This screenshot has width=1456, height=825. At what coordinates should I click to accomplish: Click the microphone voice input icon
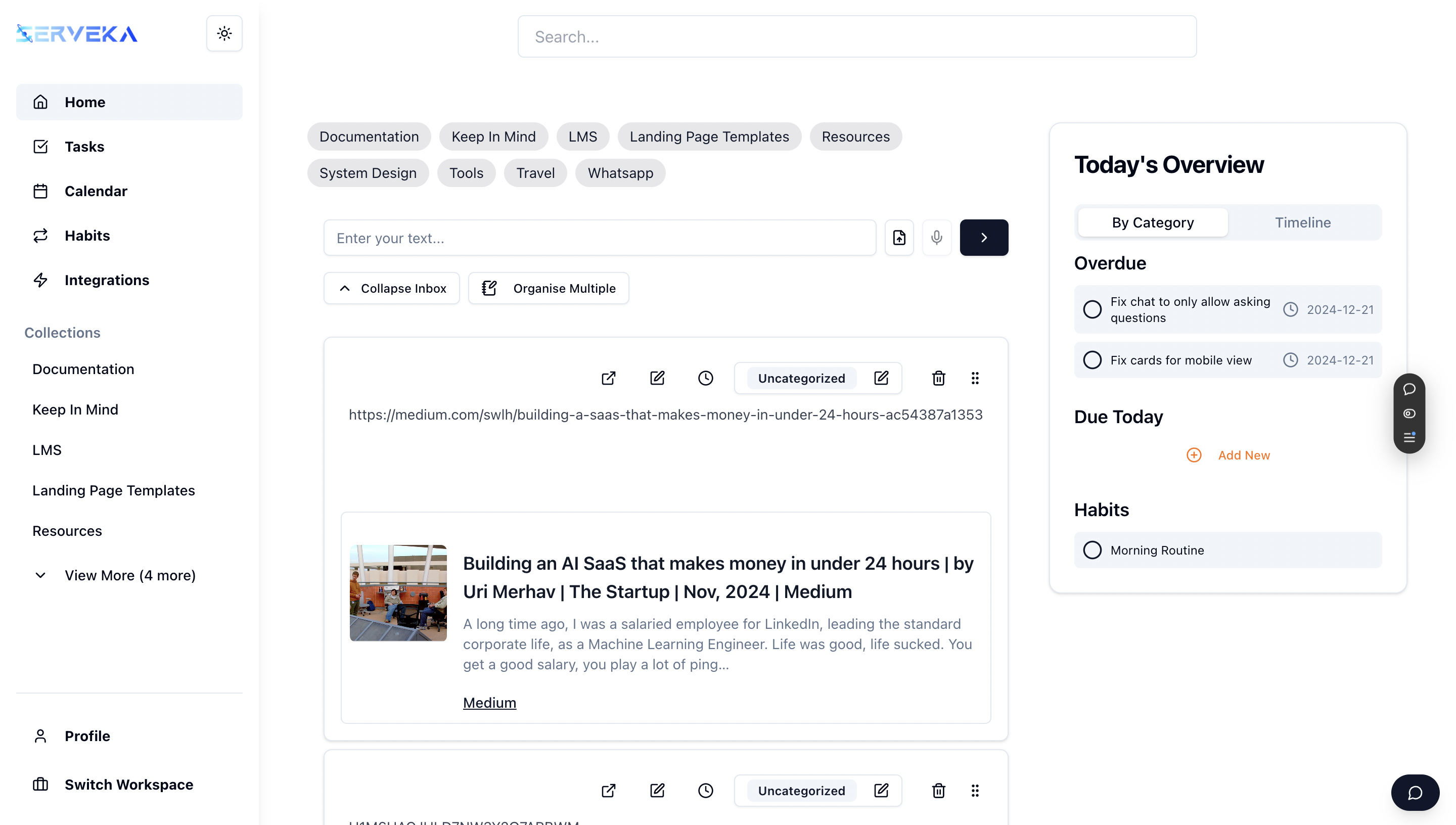tap(936, 238)
